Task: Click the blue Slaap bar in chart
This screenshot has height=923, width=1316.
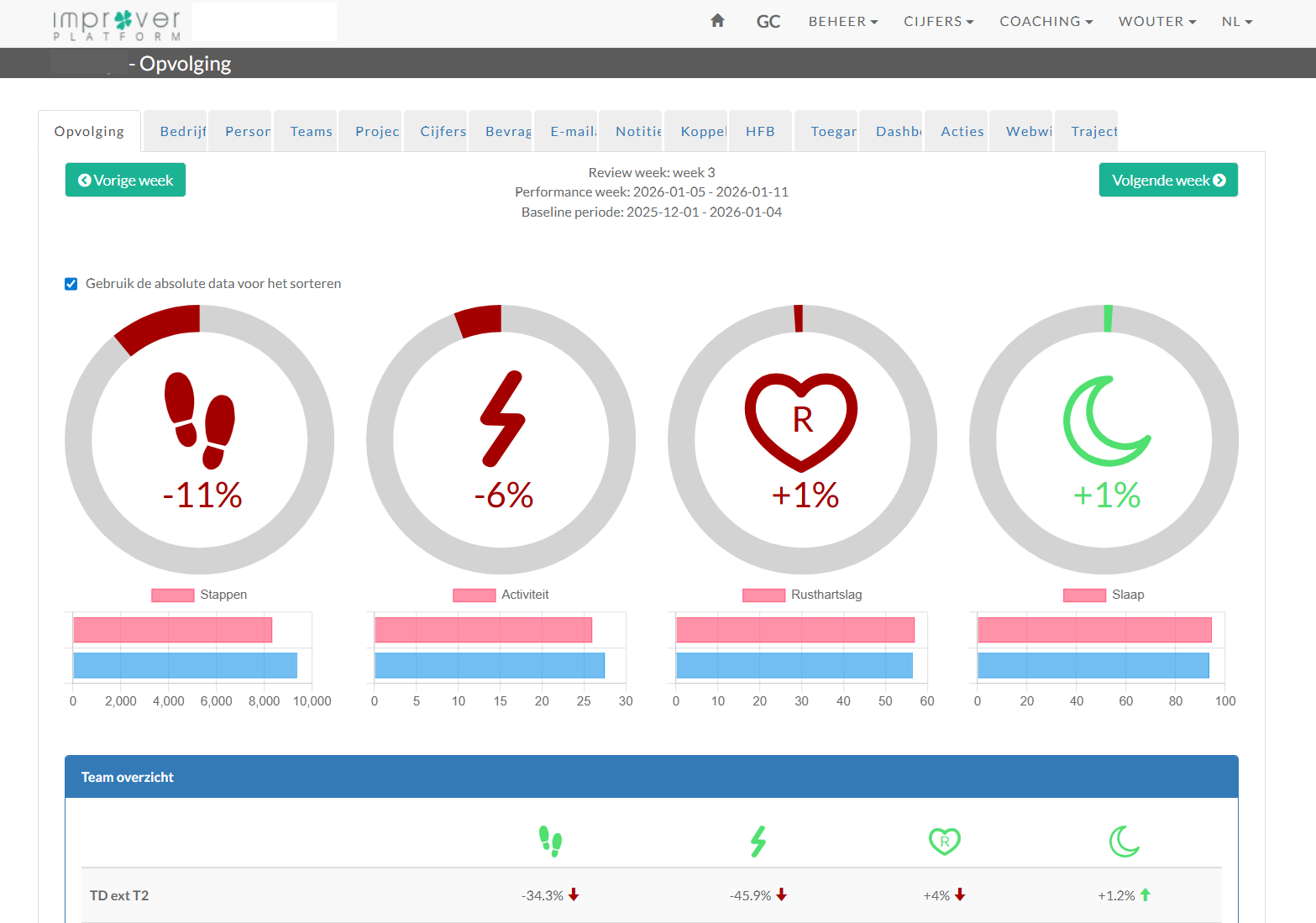Action: click(1092, 665)
